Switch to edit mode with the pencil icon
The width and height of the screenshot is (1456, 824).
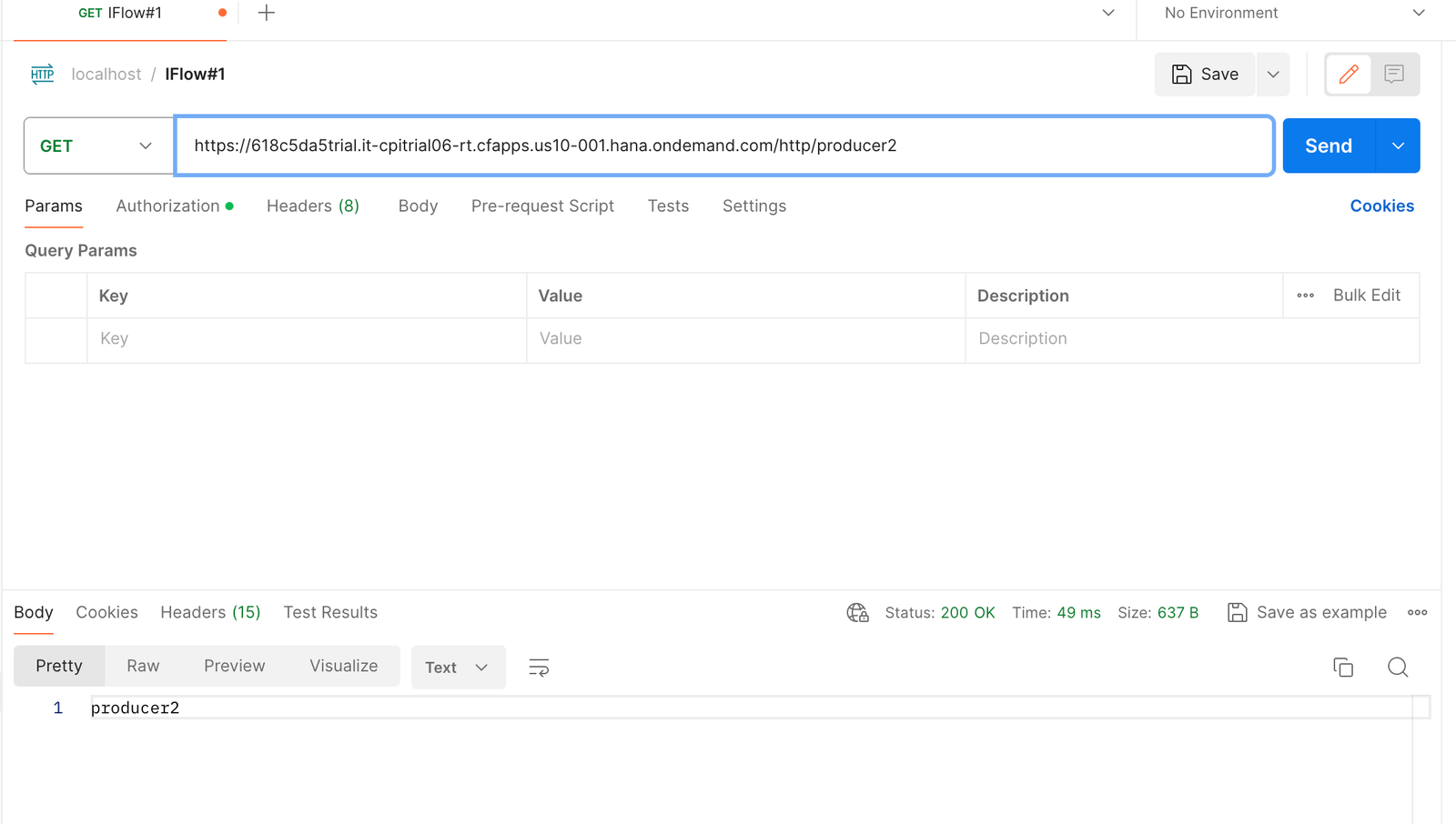pyautogui.click(x=1349, y=74)
